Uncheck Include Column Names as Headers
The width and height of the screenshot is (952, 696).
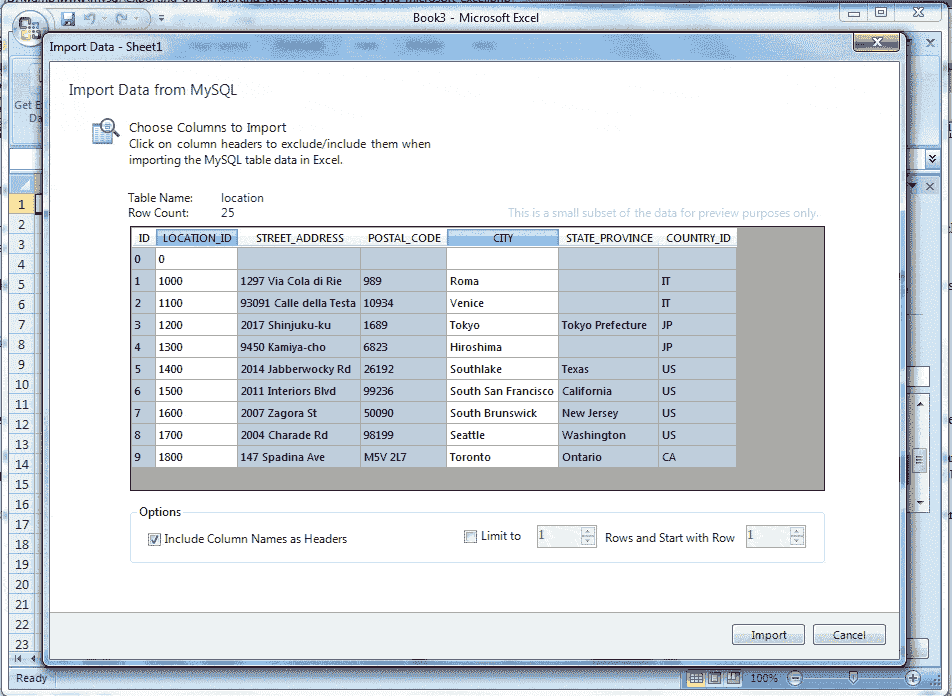pos(153,538)
